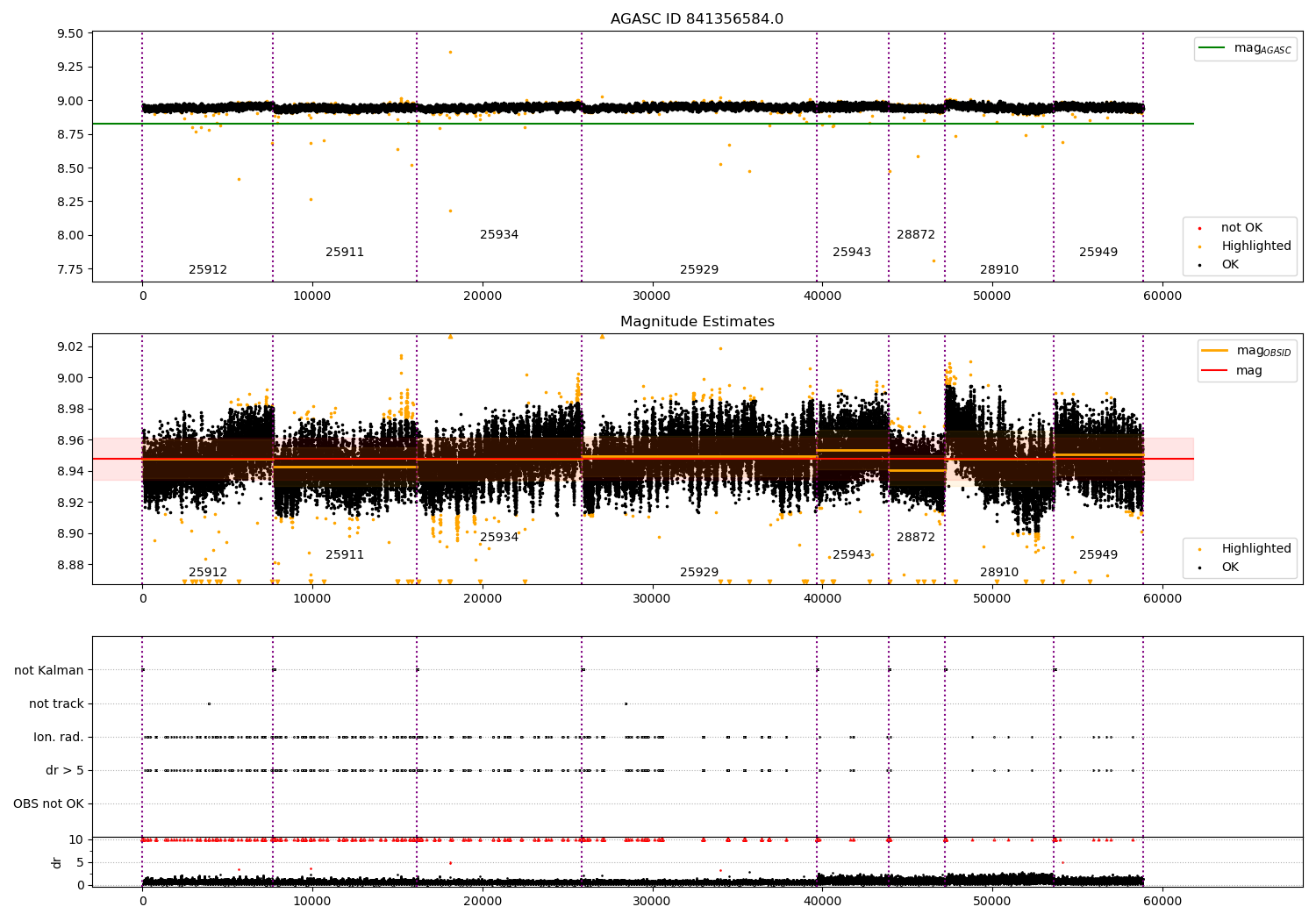The height and width of the screenshot is (921, 1316).
Task: Click the mag AGASC legend entry in top plot
Action: (1245, 48)
